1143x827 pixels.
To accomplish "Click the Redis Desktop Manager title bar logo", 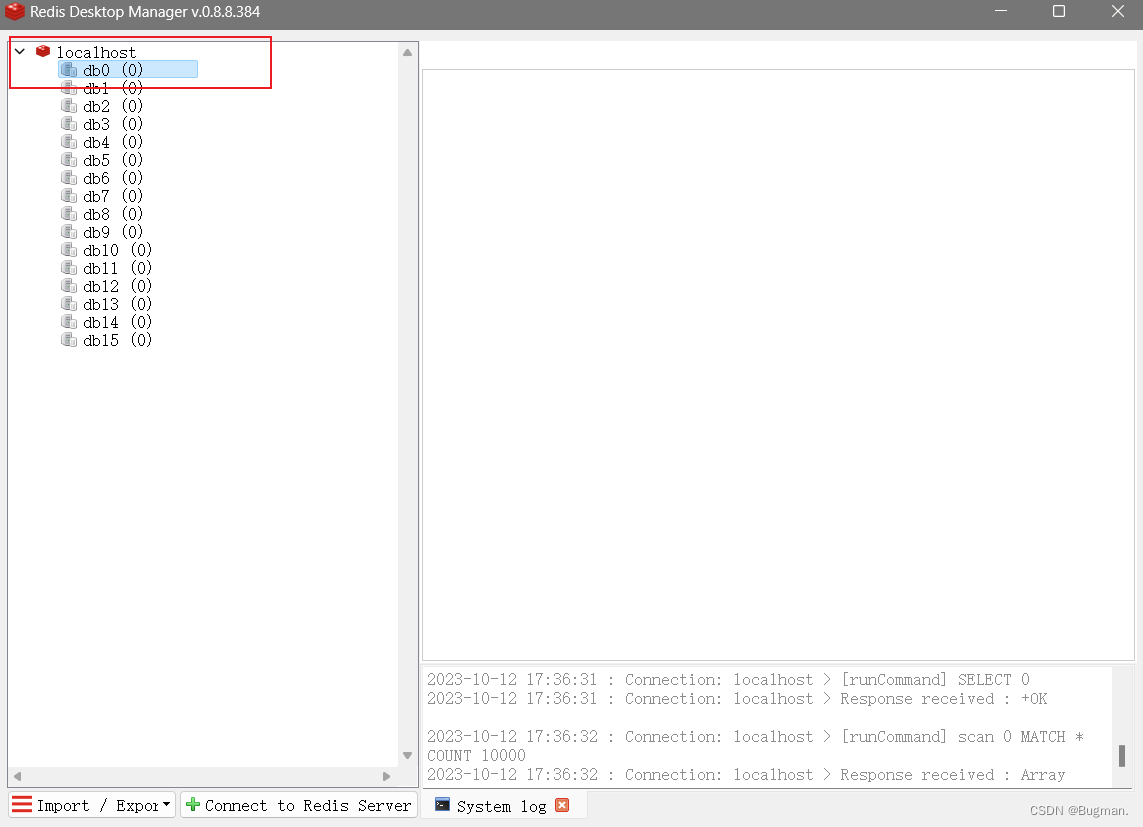I will coord(15,12).
